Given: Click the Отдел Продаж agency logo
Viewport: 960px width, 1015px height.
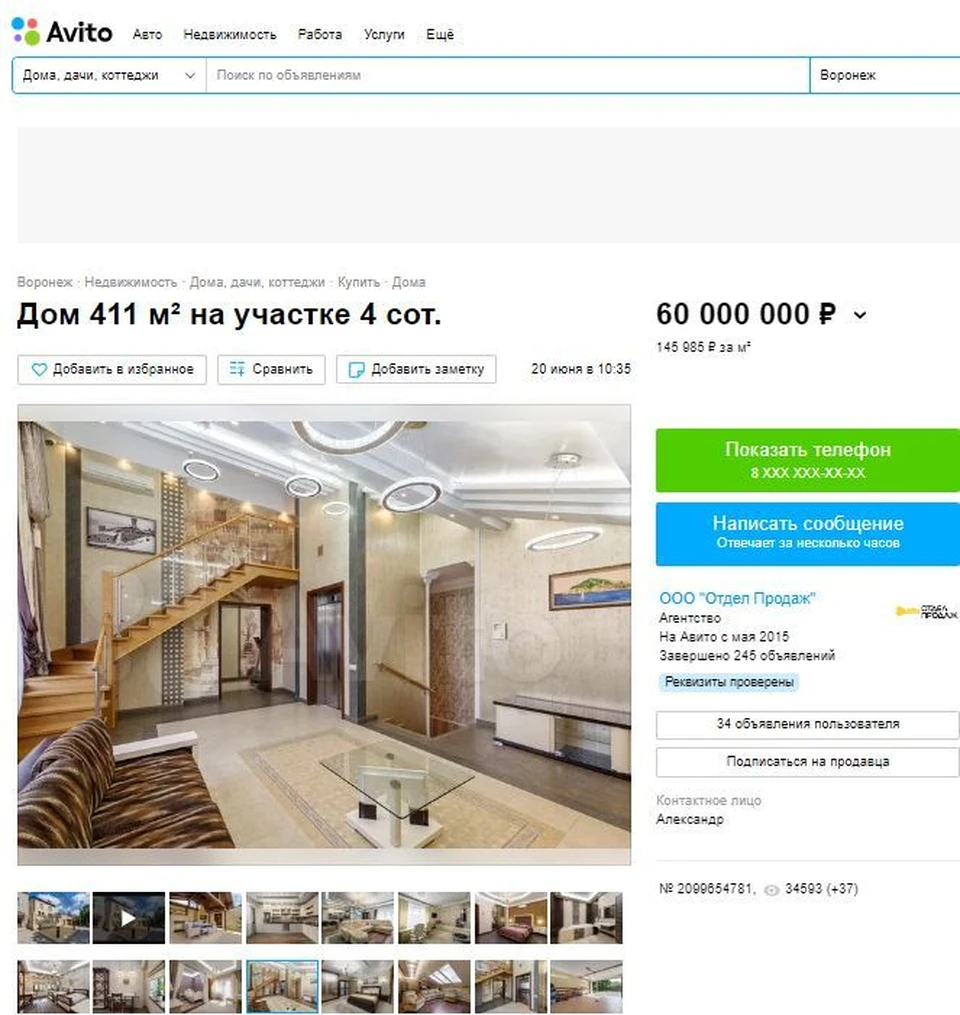Looking at the screenshot, I should coord(926,611).
